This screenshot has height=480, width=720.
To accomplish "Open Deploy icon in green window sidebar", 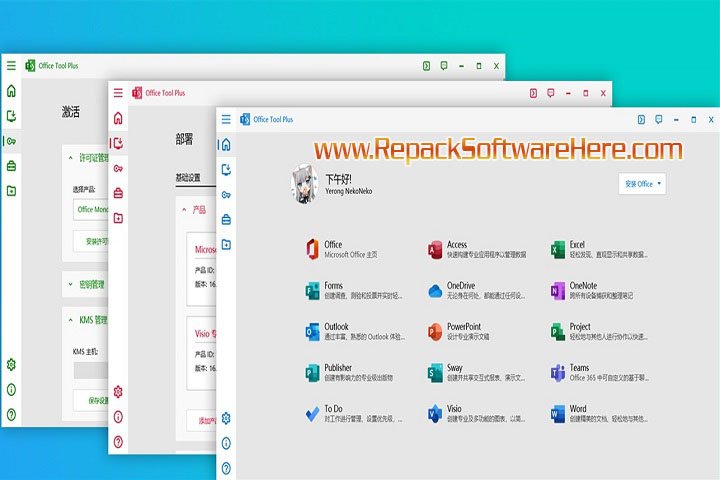I will tap(11, 116).
